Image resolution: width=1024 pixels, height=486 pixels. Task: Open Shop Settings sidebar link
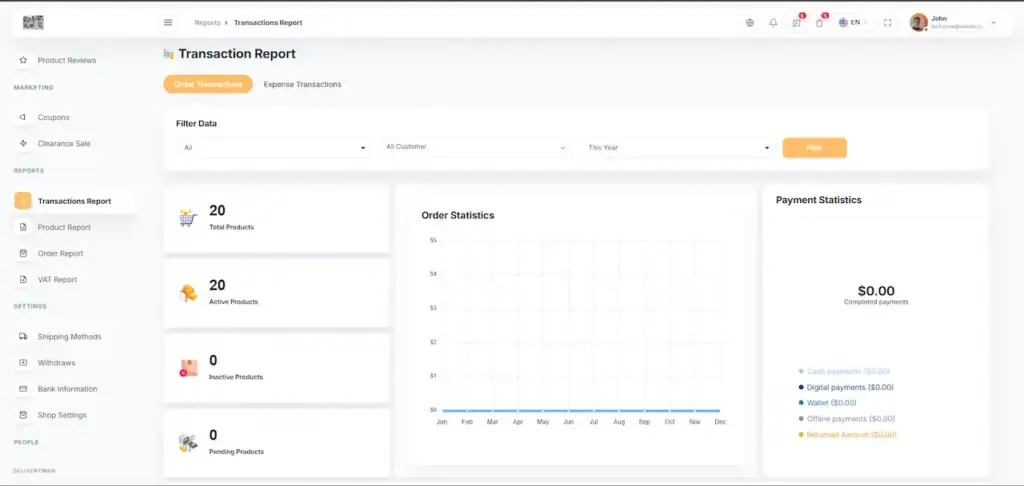click(x=62, y=415)
